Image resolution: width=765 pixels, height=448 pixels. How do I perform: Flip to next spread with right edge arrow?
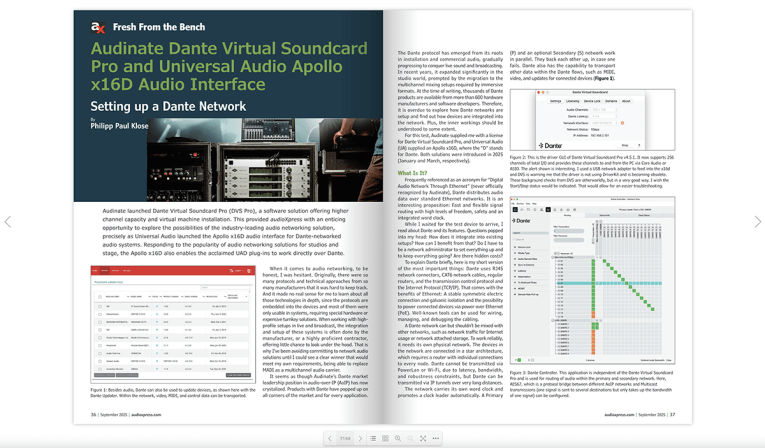757,222
